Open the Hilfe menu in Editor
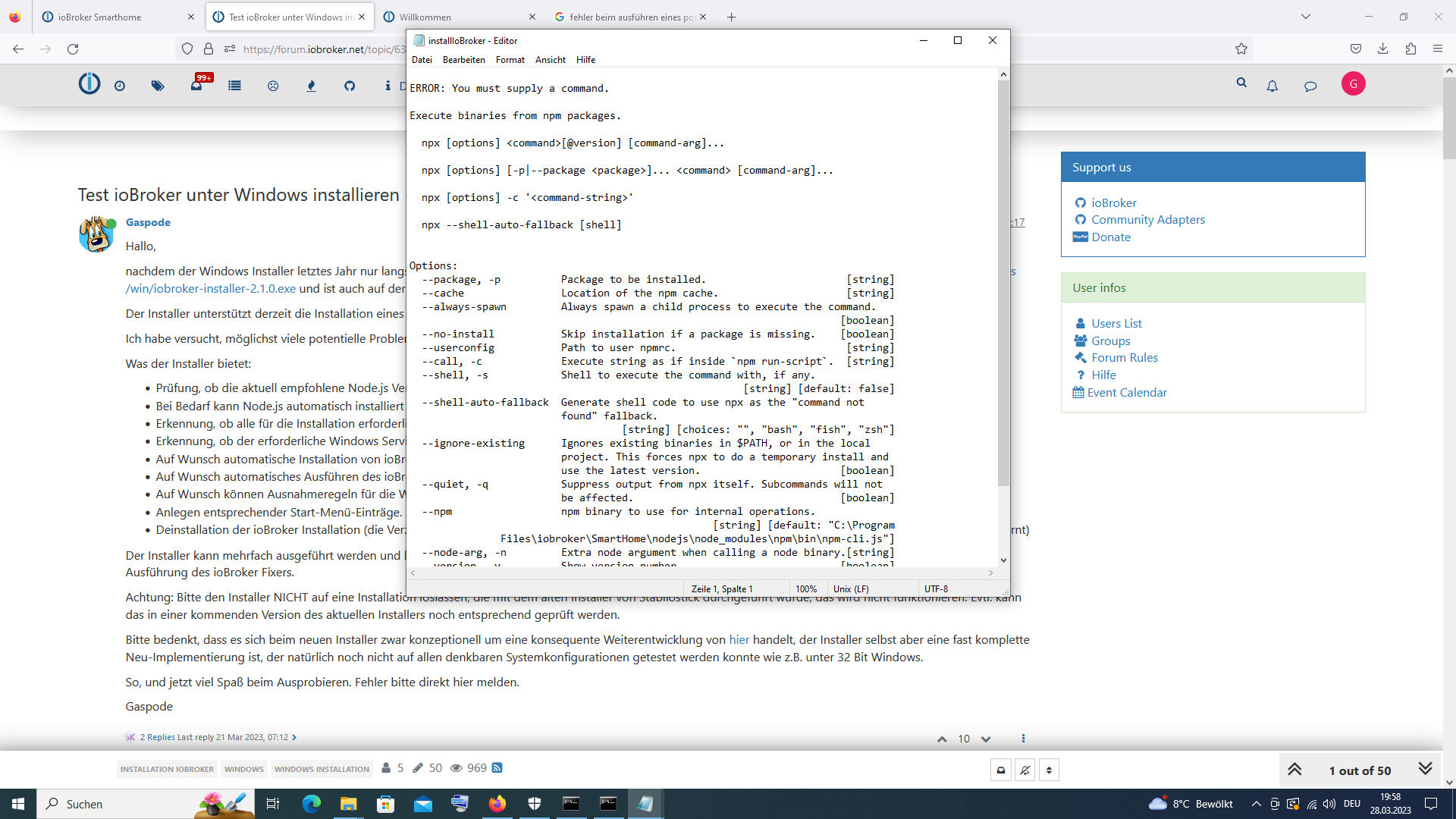Image resolution: width=1456 pixels, height=819 pixels. tap(585, 60)
